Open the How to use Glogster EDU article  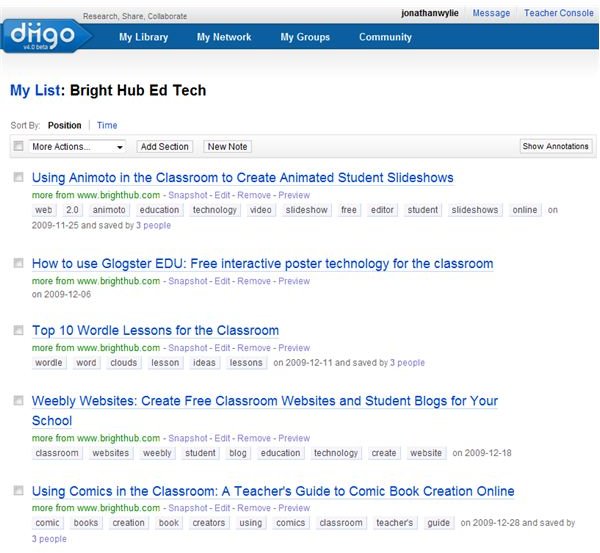(x=262, y=264)
